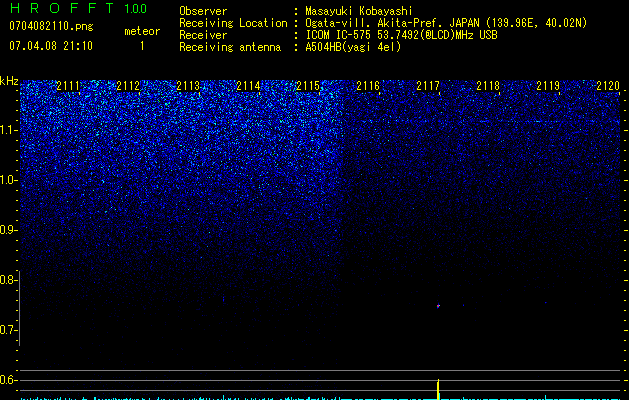Image resolution: width=629 pixels, height=400 pixels.
Task: Click the Observer label
Action: click(x=203, y=11)
